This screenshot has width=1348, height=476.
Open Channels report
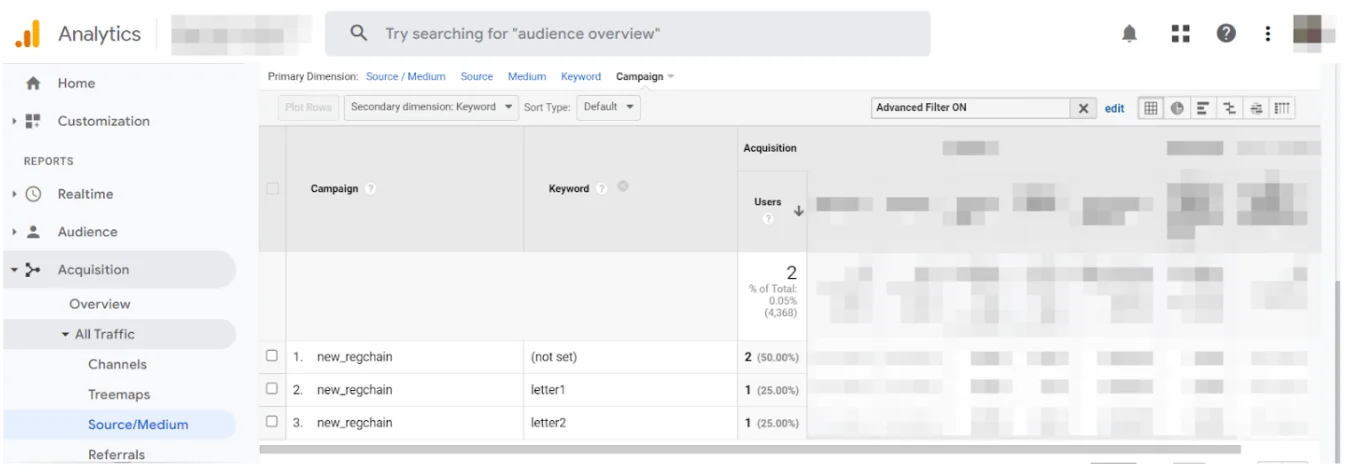click(117, 365)
